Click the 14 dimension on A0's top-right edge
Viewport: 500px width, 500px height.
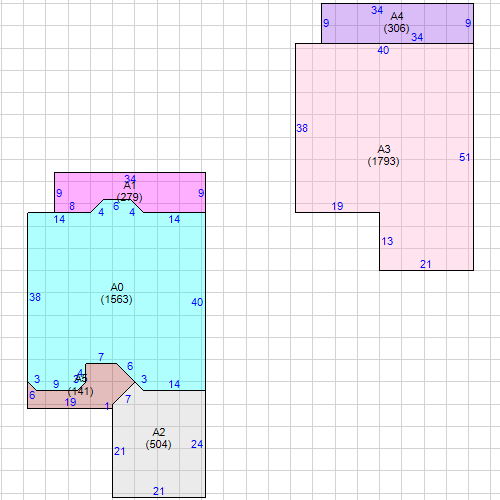click(x=174, y=219)
